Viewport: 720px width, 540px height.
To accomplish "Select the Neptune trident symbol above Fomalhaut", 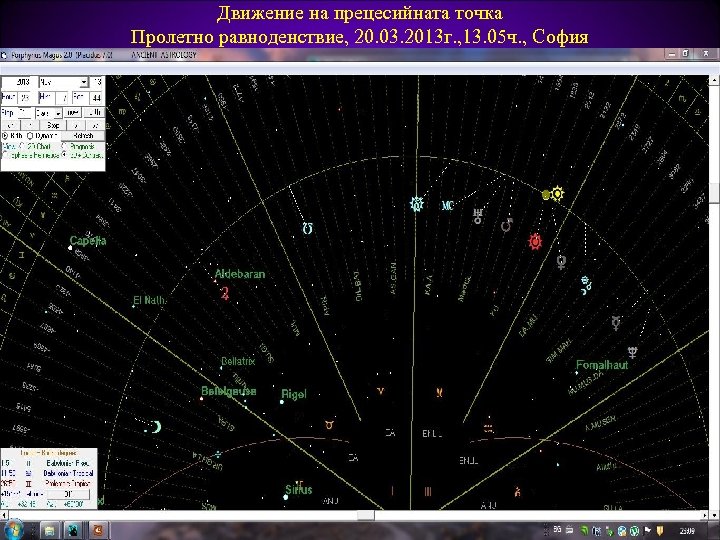I will click(633, 352).
